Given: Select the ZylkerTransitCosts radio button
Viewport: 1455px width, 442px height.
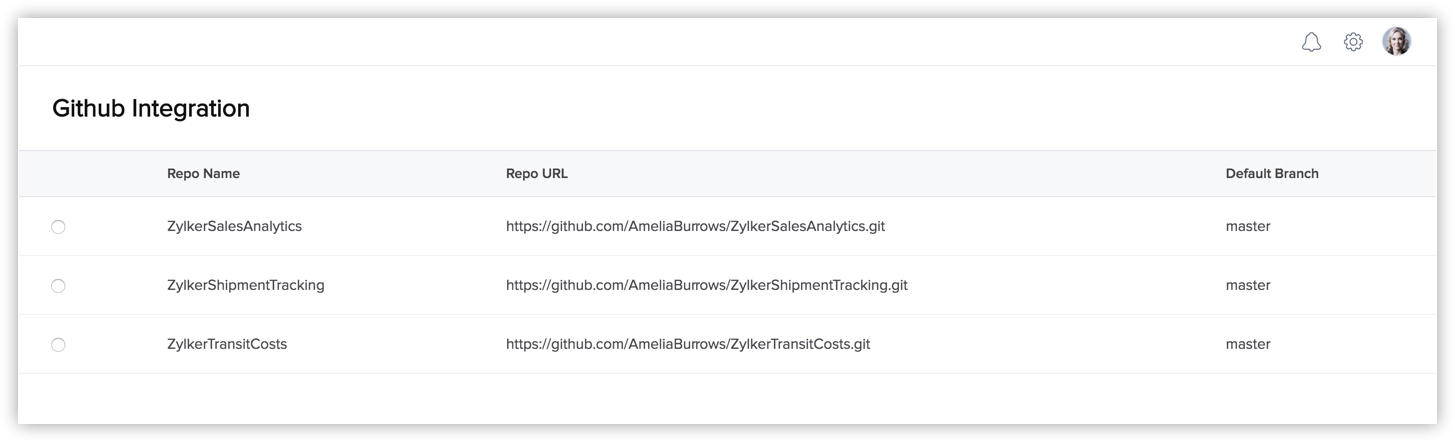Looking at the screenshot, I should pos(58,345).
